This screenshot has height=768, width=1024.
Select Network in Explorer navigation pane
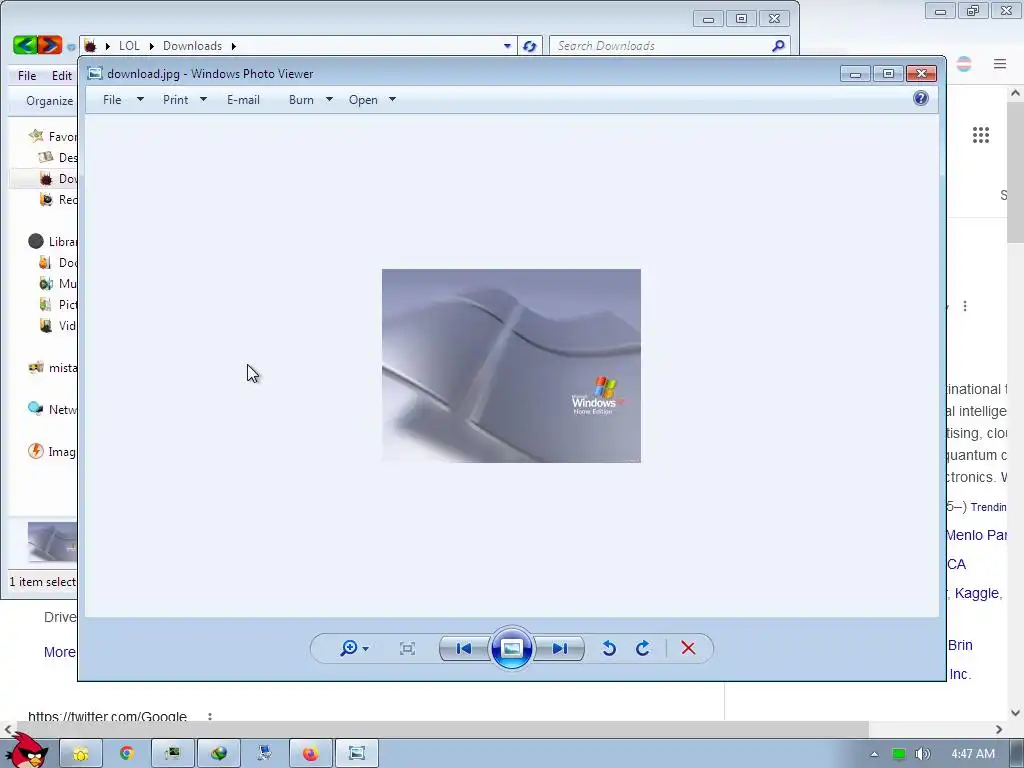pos(52,409)
